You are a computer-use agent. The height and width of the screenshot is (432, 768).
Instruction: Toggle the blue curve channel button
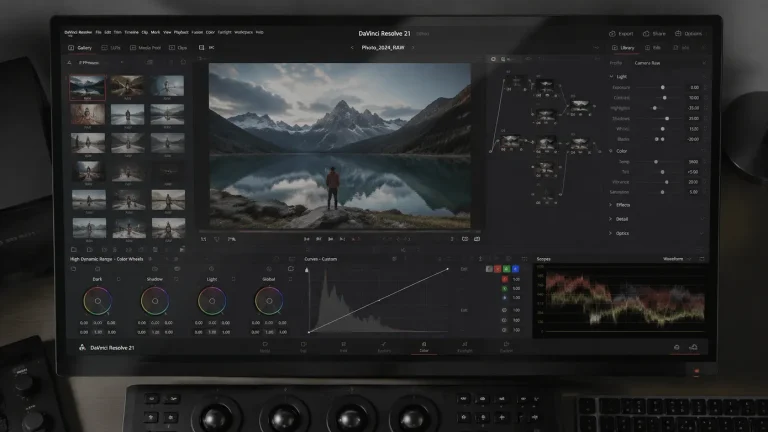point(515,269)
